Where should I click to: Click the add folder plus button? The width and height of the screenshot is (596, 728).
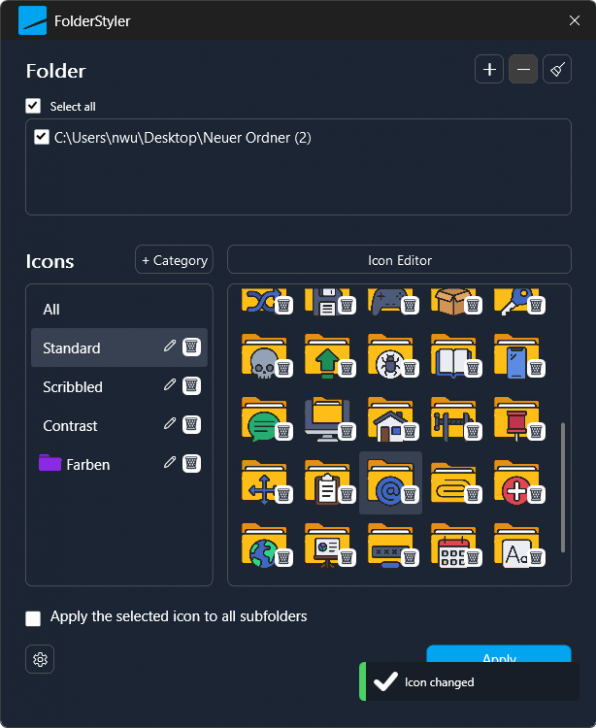(x=489, y=69)
